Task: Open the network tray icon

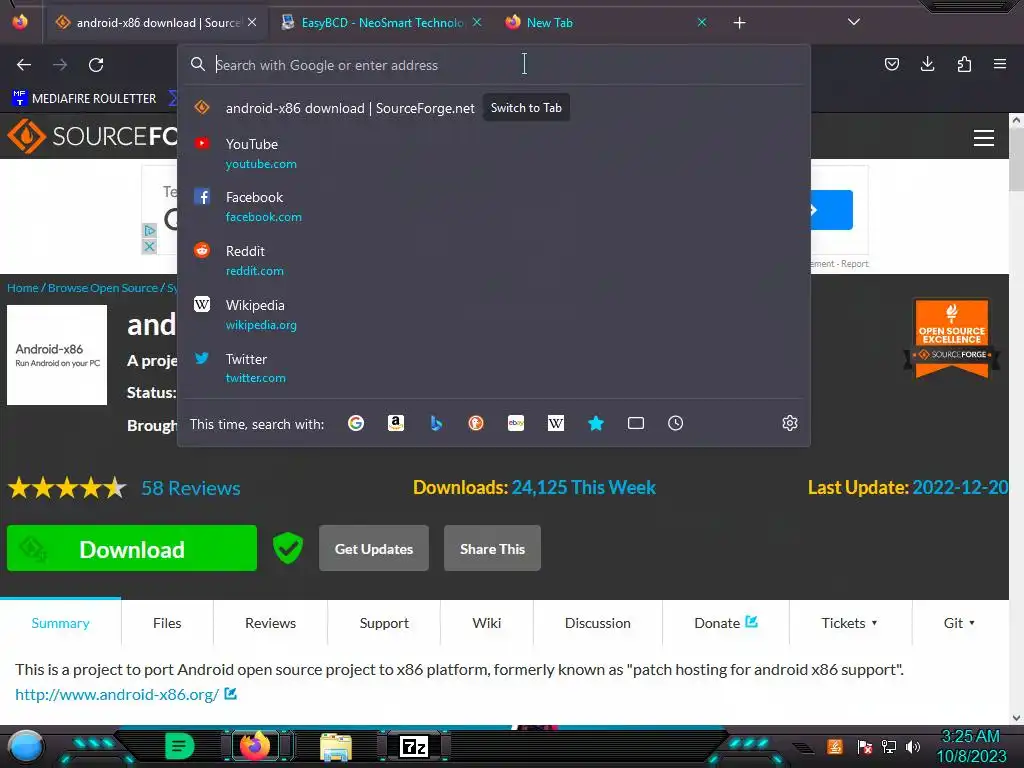Action: pyautogui.click(x=889, y=746)
